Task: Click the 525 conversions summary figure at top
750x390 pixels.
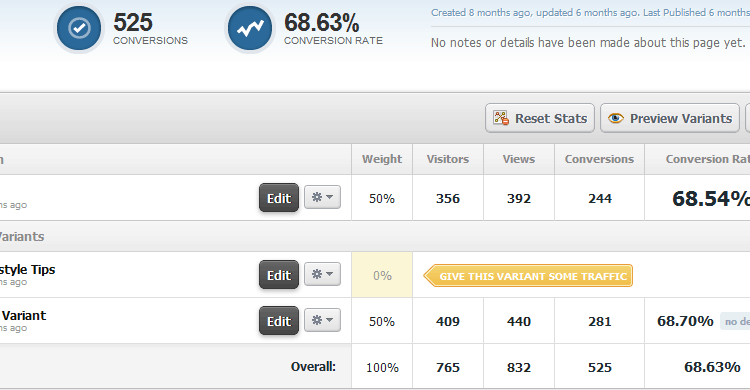Action: coord(133,22)
